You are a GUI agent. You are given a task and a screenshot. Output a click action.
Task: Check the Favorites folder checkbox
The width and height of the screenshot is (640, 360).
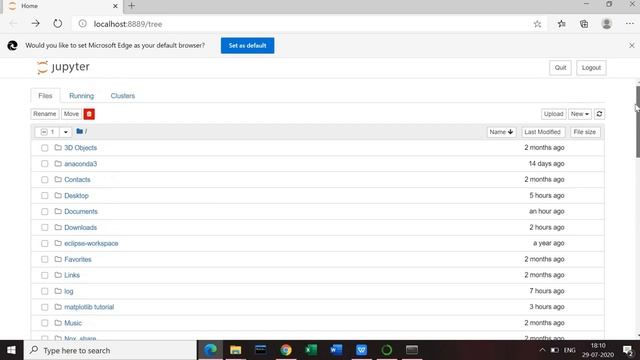[44, 259]
